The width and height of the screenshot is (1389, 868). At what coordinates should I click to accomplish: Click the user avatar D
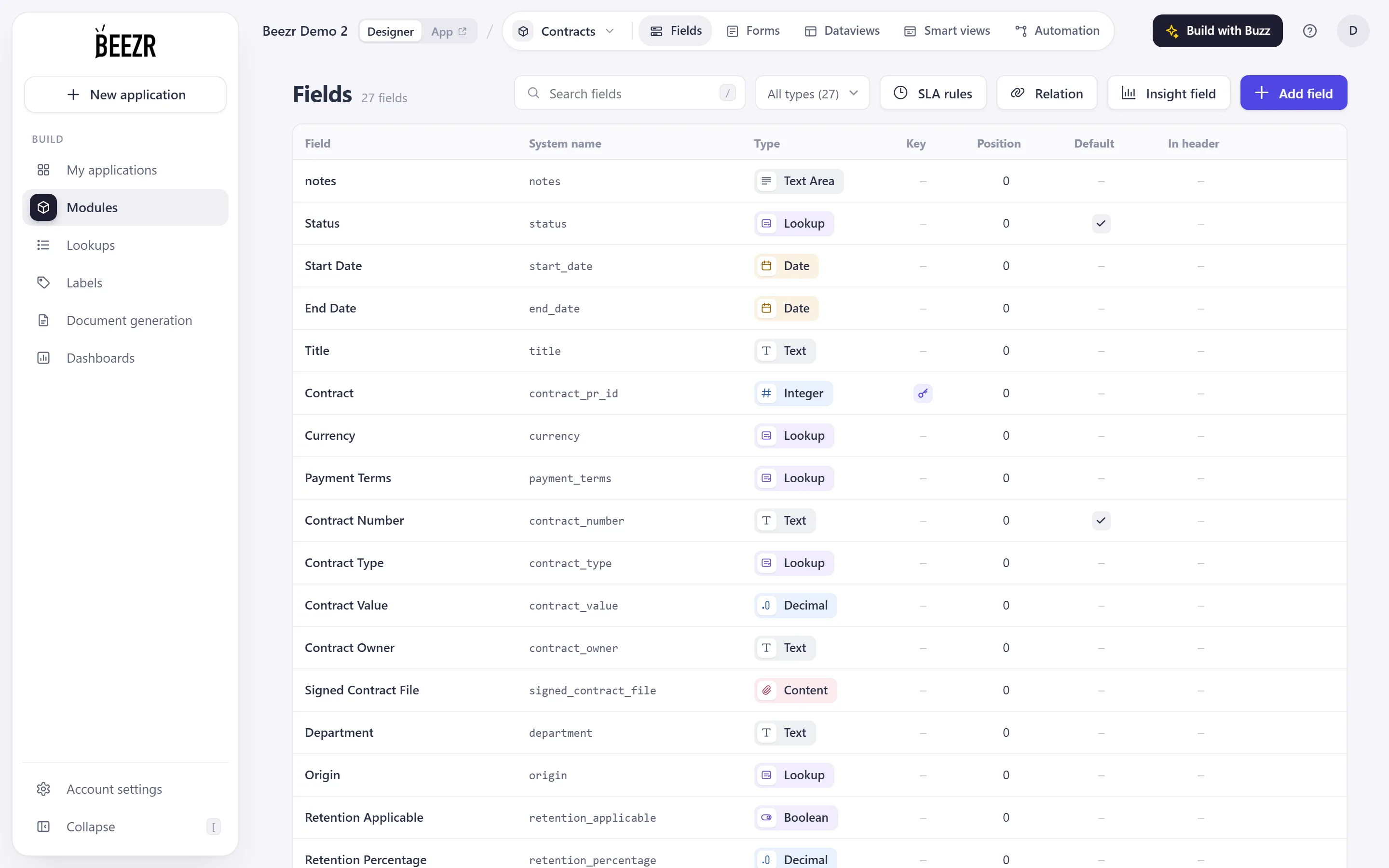pyautogui.click(x=1353, y=31)
